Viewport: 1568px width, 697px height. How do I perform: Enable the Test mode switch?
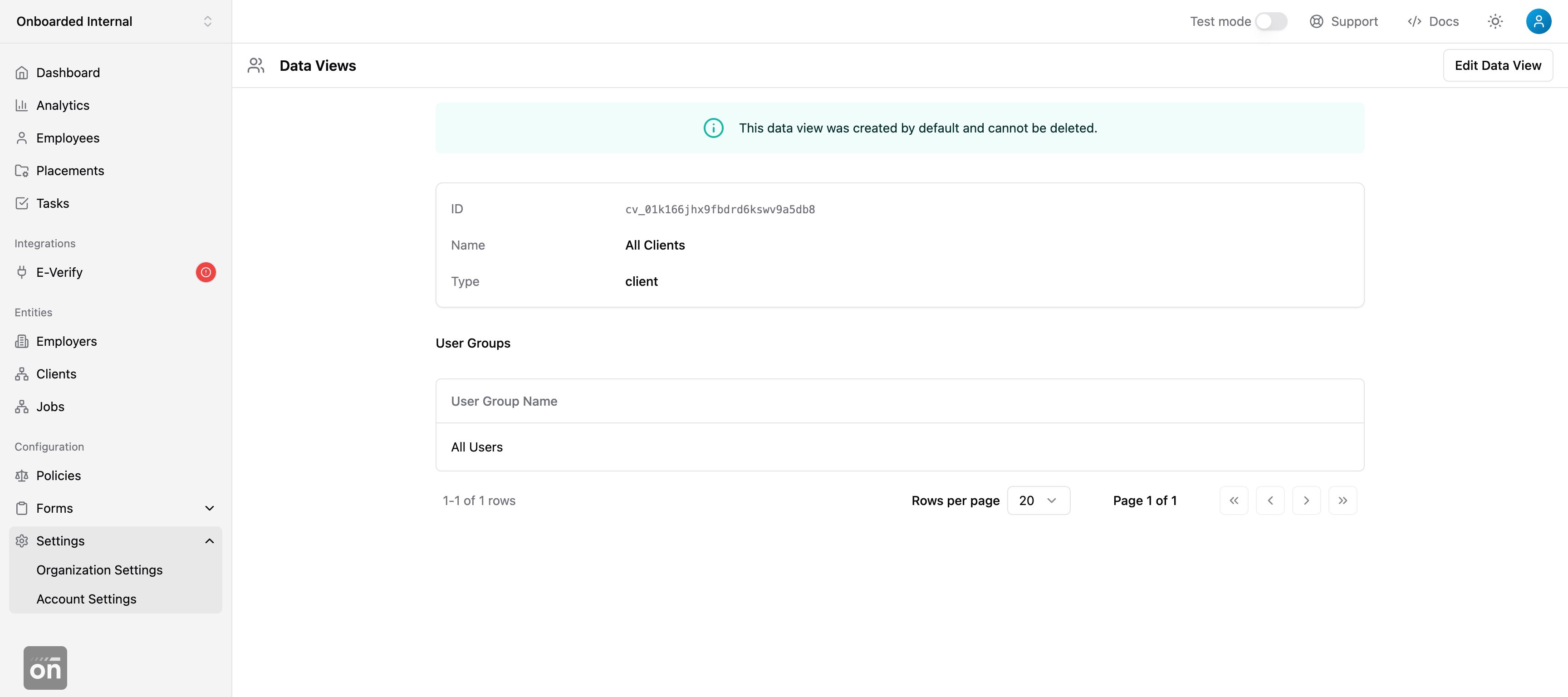point(1271,21)
